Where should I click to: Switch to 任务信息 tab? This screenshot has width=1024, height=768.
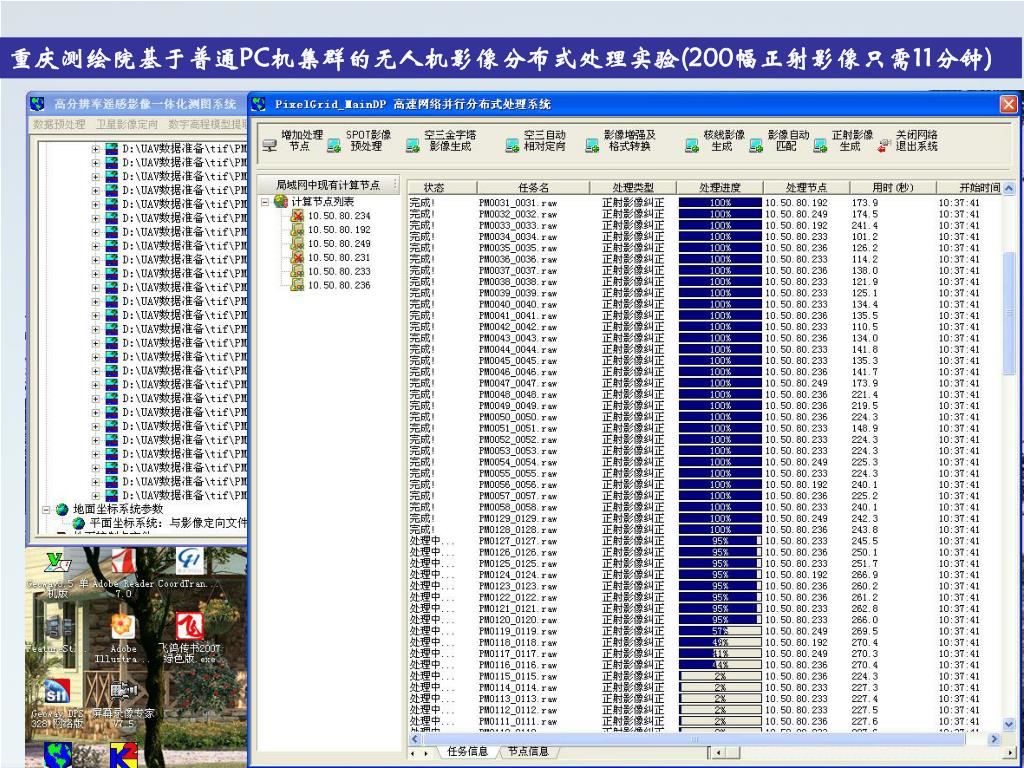[x=468, y=752]
